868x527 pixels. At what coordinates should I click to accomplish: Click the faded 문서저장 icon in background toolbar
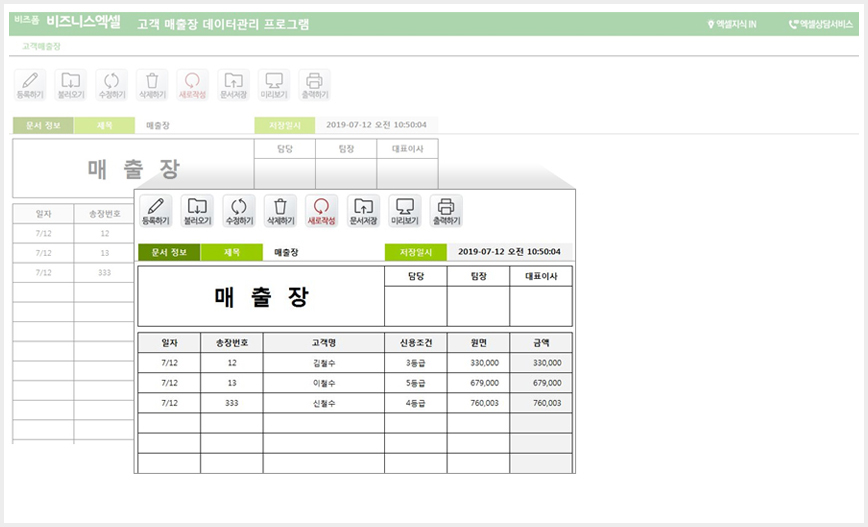234,85
